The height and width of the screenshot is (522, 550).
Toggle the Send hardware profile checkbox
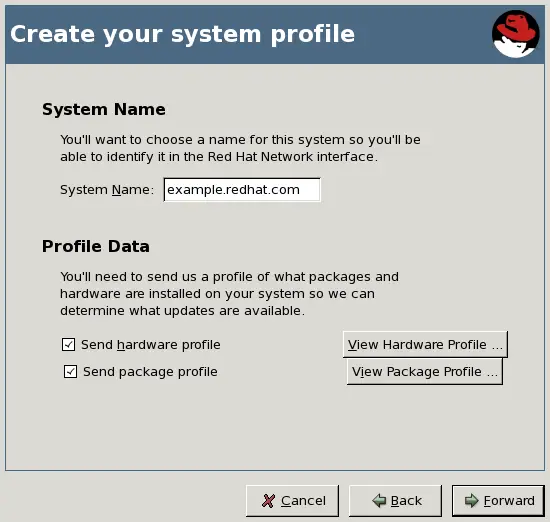point(68,344)
